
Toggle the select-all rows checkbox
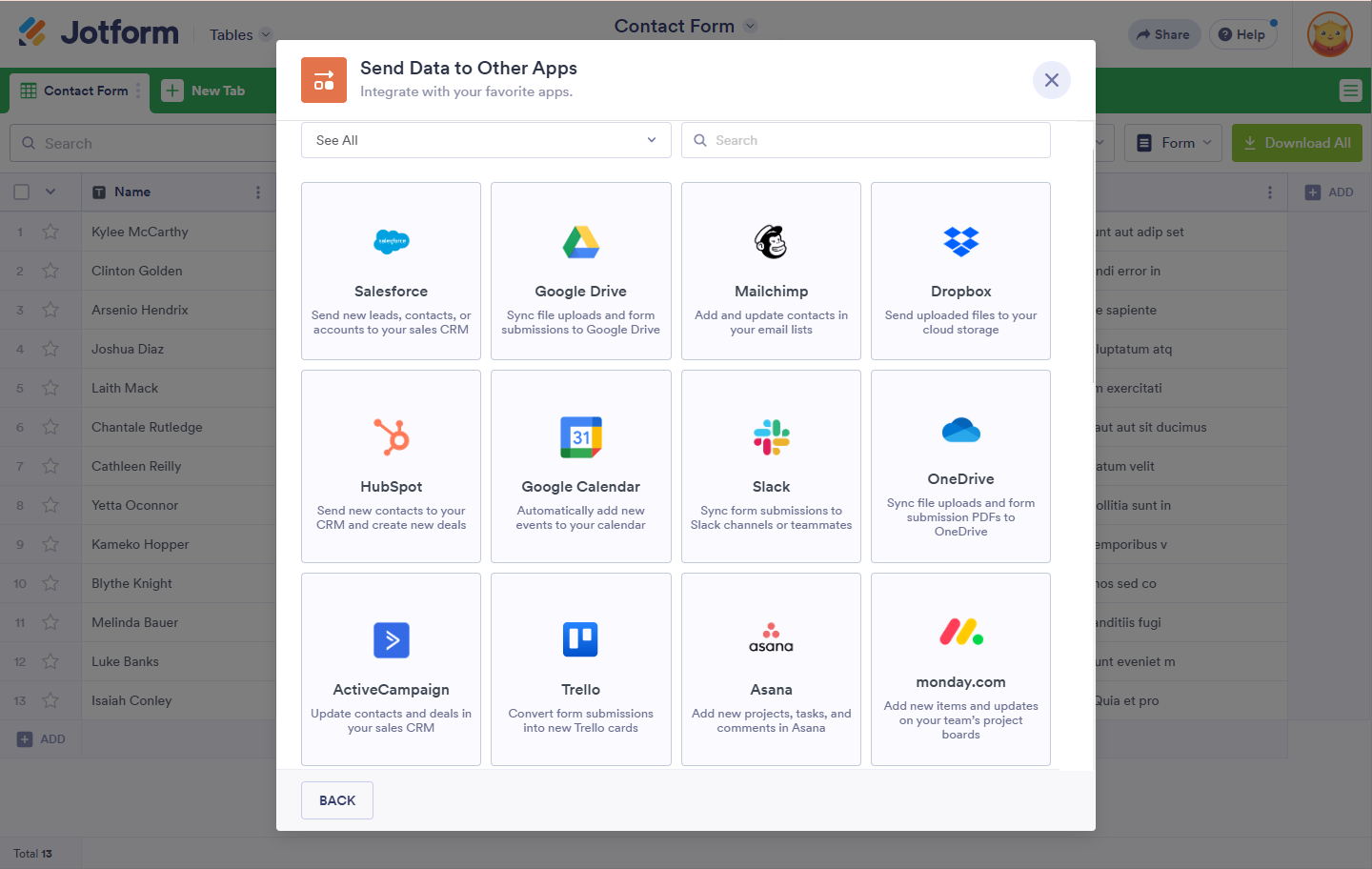click(x=22, y=192)
